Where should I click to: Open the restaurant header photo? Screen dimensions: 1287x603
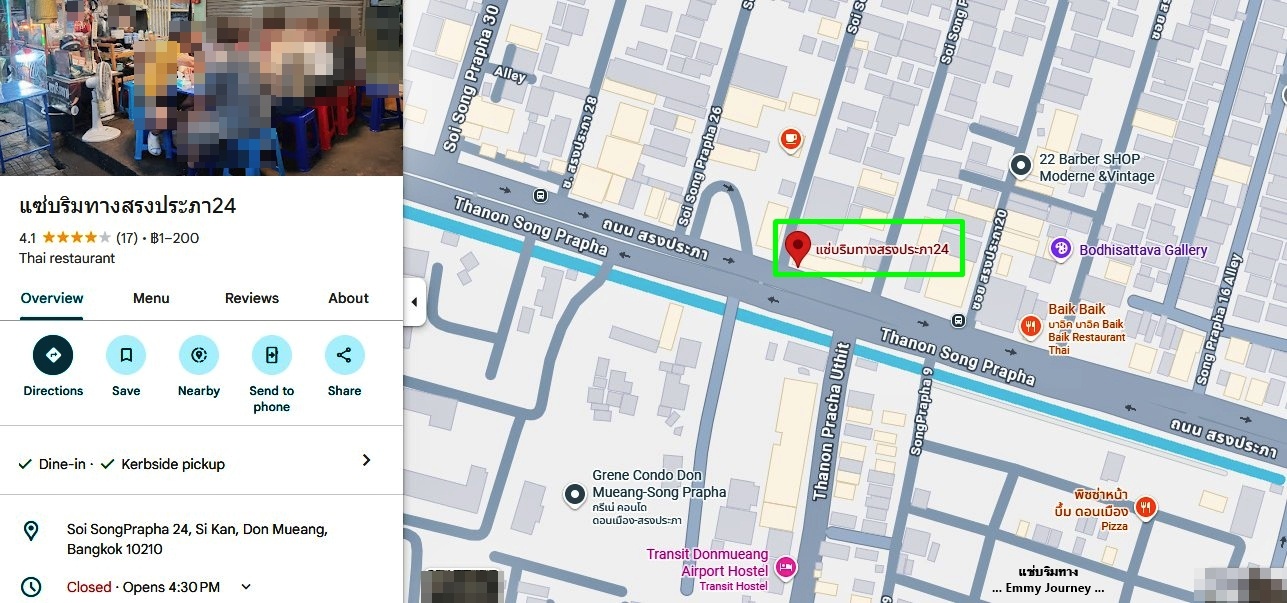(x=201, y=88)
